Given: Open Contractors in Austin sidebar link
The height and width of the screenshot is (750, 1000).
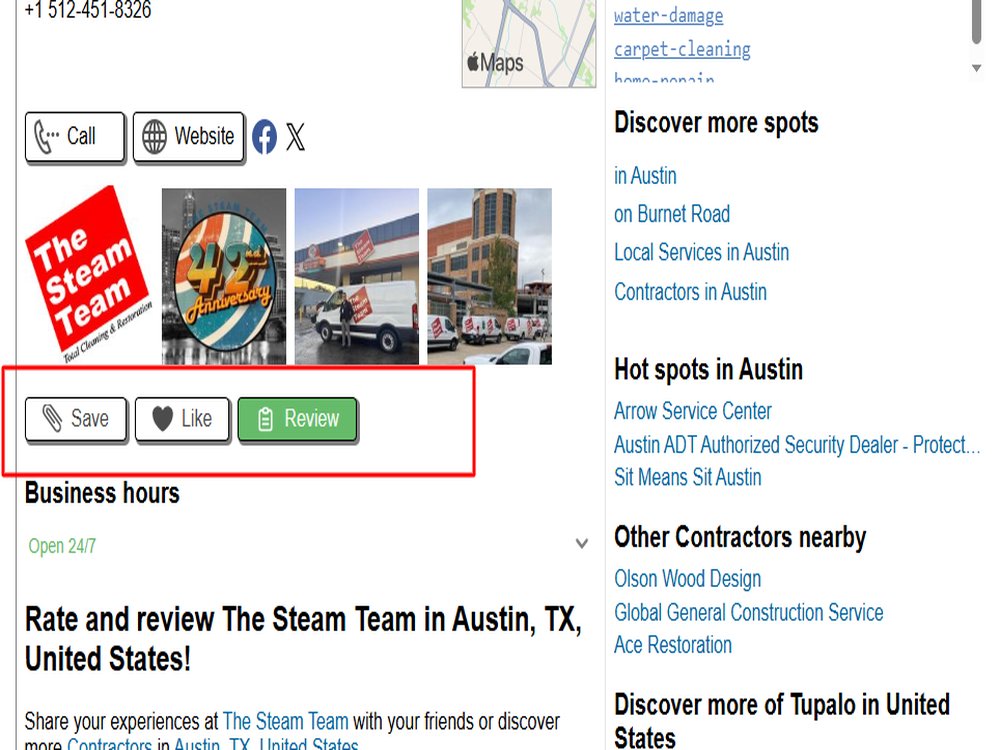Looking at the screenshot, I should click(690, 291).
